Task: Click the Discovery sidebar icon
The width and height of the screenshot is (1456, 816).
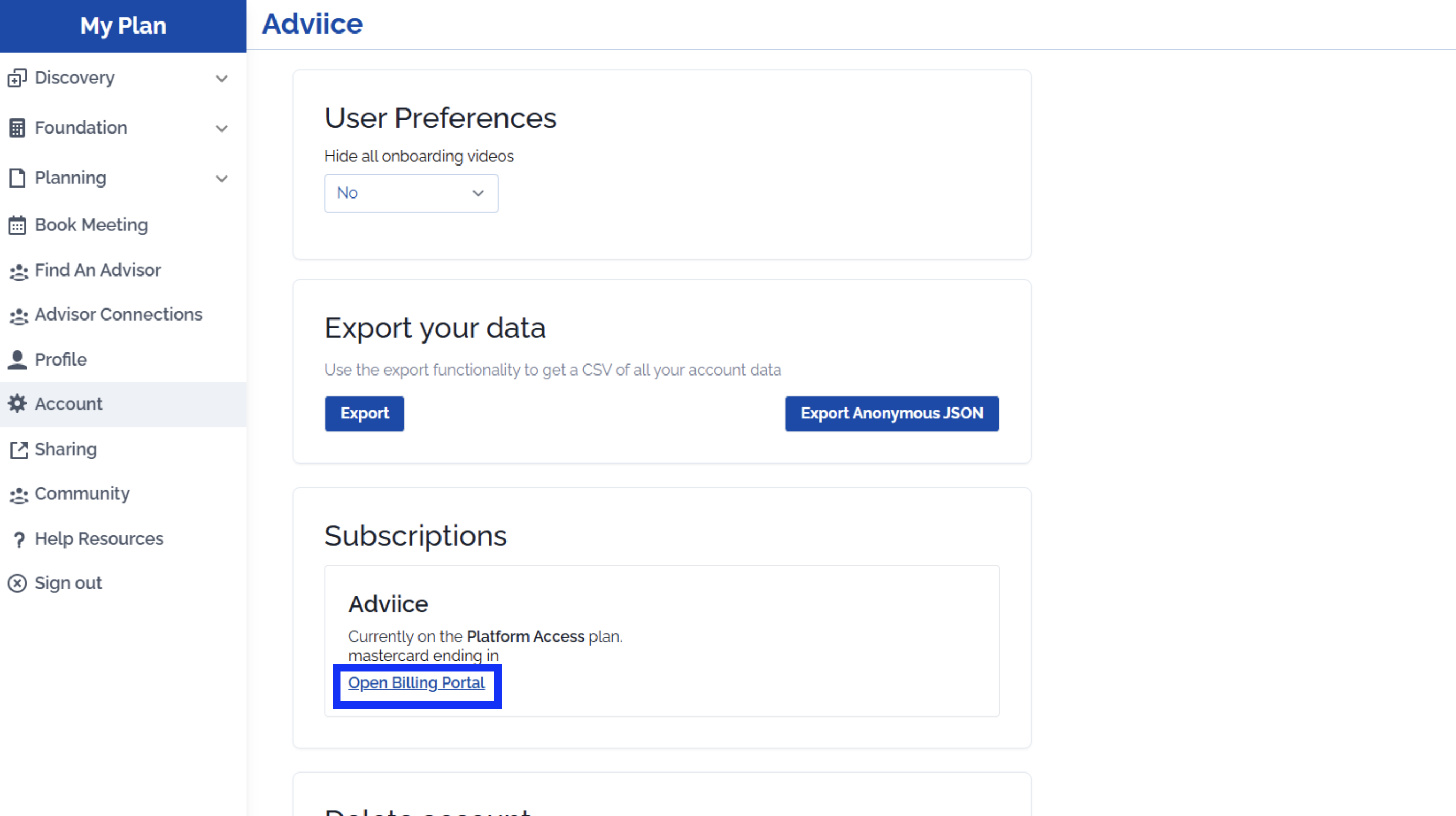Action: point(17,78)
